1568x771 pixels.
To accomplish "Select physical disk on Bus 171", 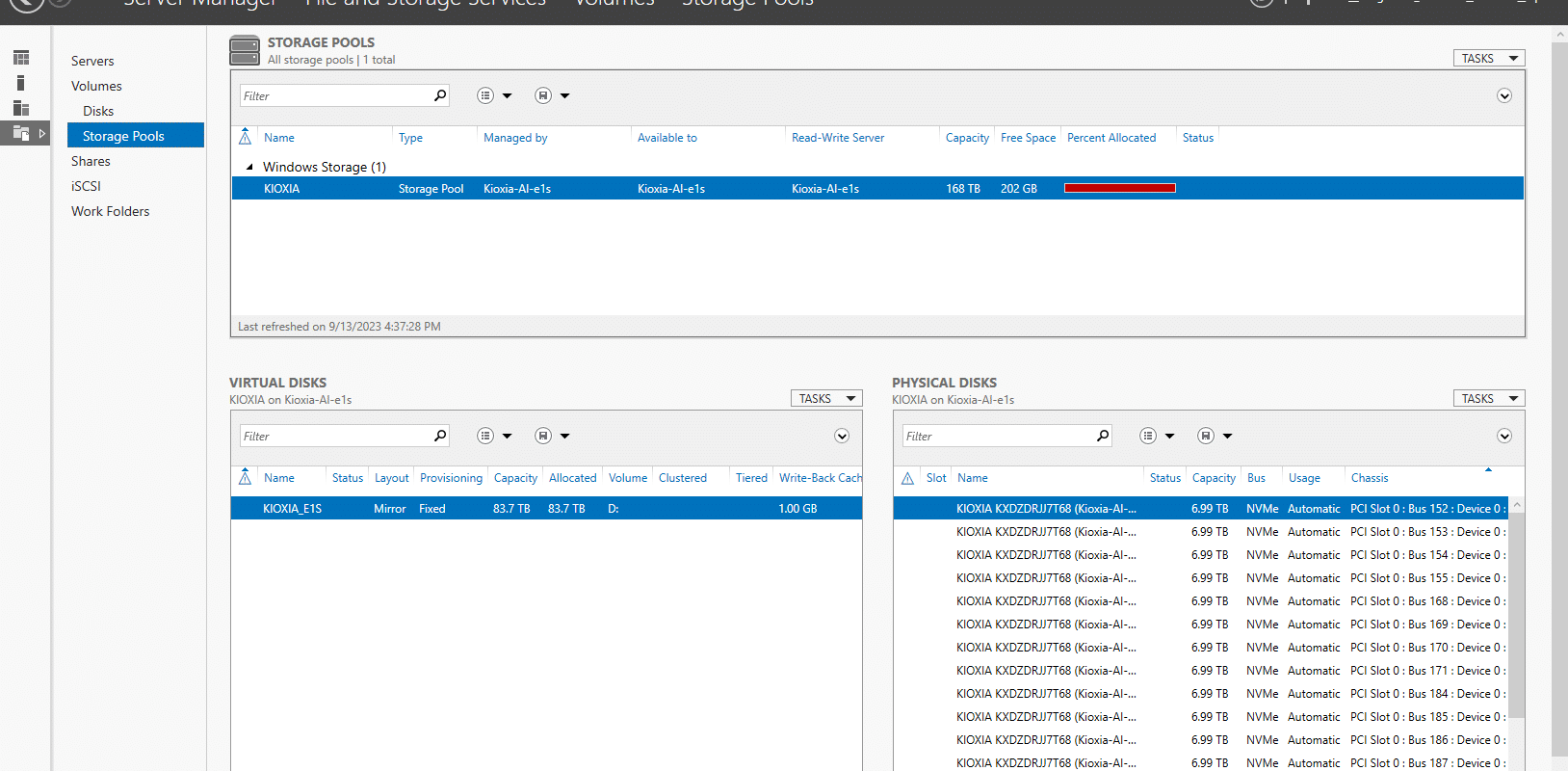I will tap(1200, 670).
